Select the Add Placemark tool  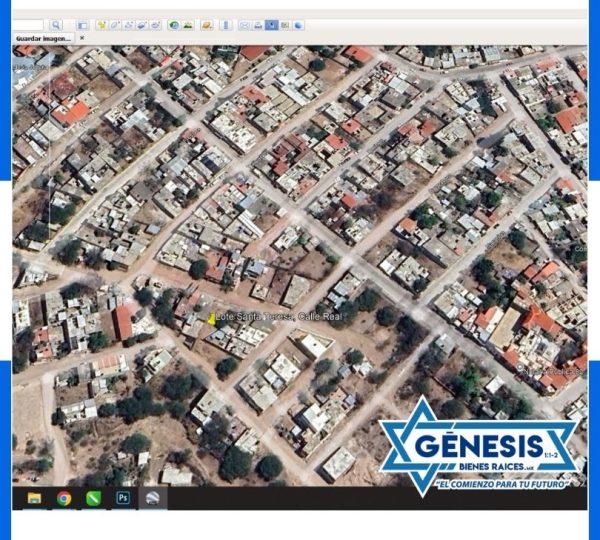pos(101,25)
